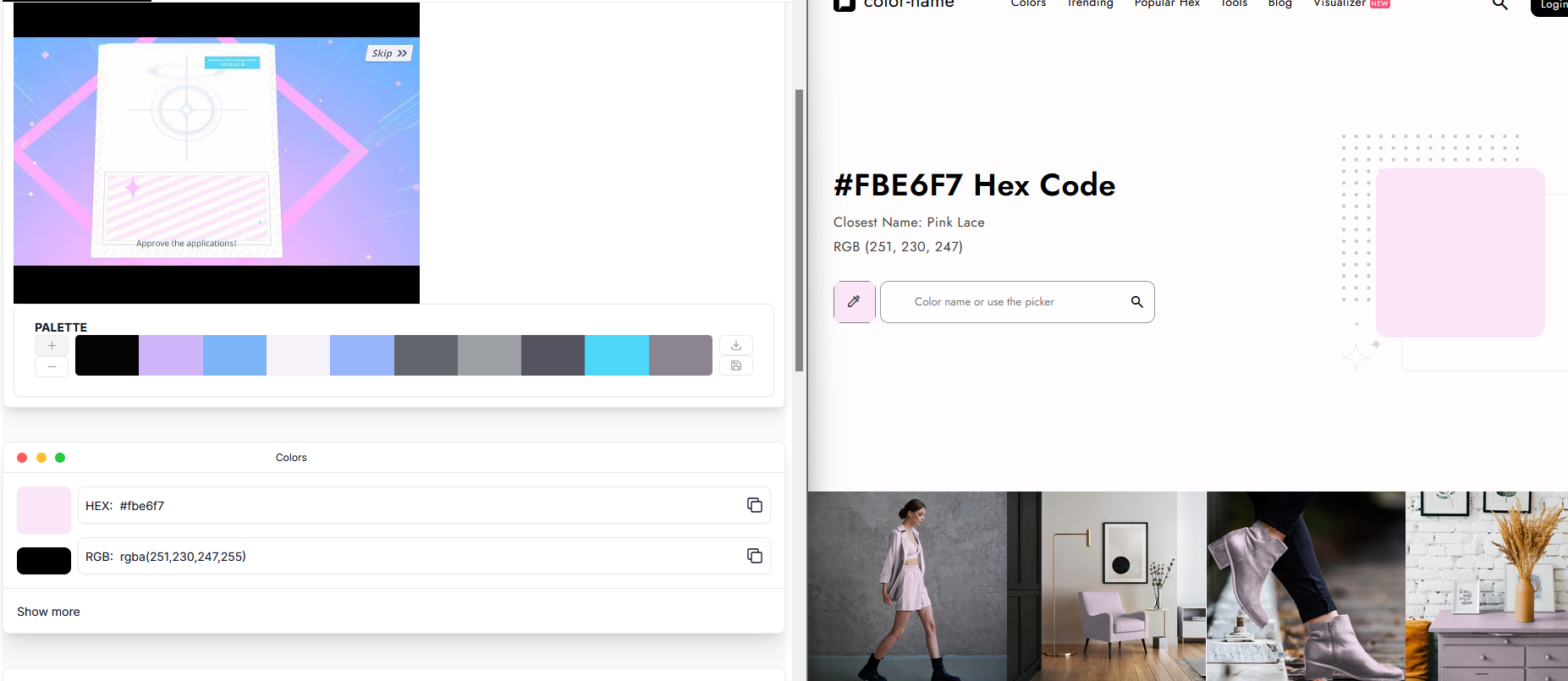Click the yellow dot in Colors panel
1568x681 pixels.
point(41,458)
